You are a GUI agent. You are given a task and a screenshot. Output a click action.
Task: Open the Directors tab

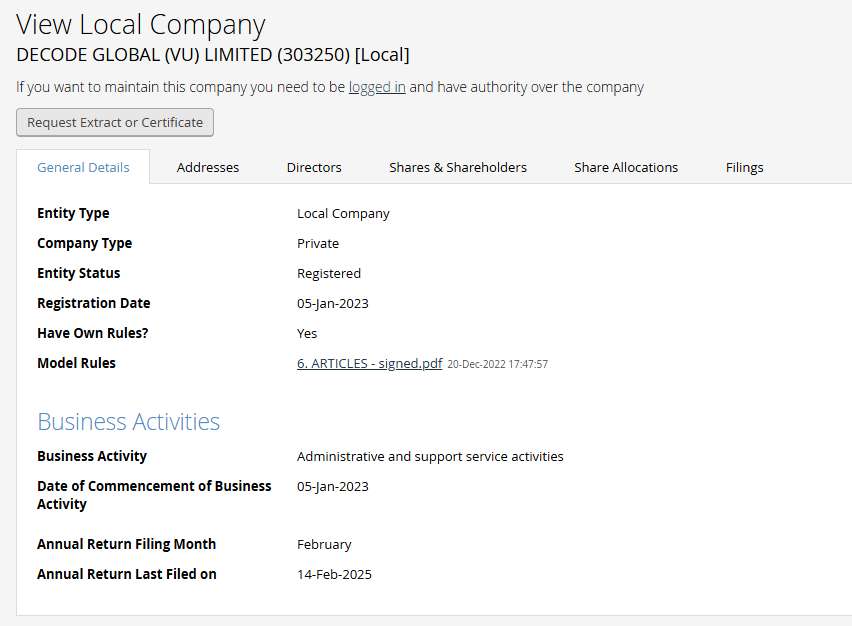click(314, 167)
